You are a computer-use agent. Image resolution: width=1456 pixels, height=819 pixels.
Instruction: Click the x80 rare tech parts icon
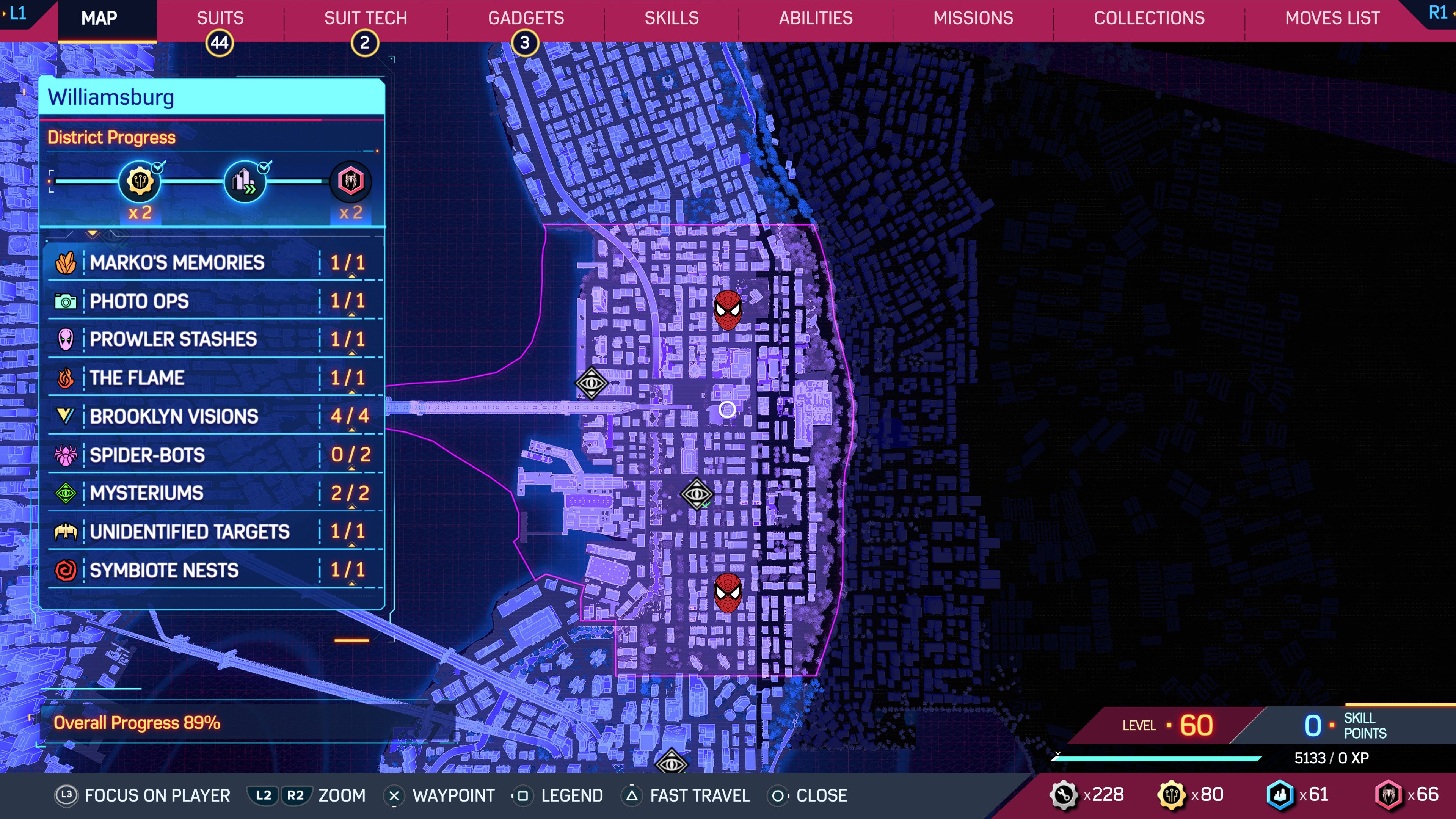tap(1171, 795)
